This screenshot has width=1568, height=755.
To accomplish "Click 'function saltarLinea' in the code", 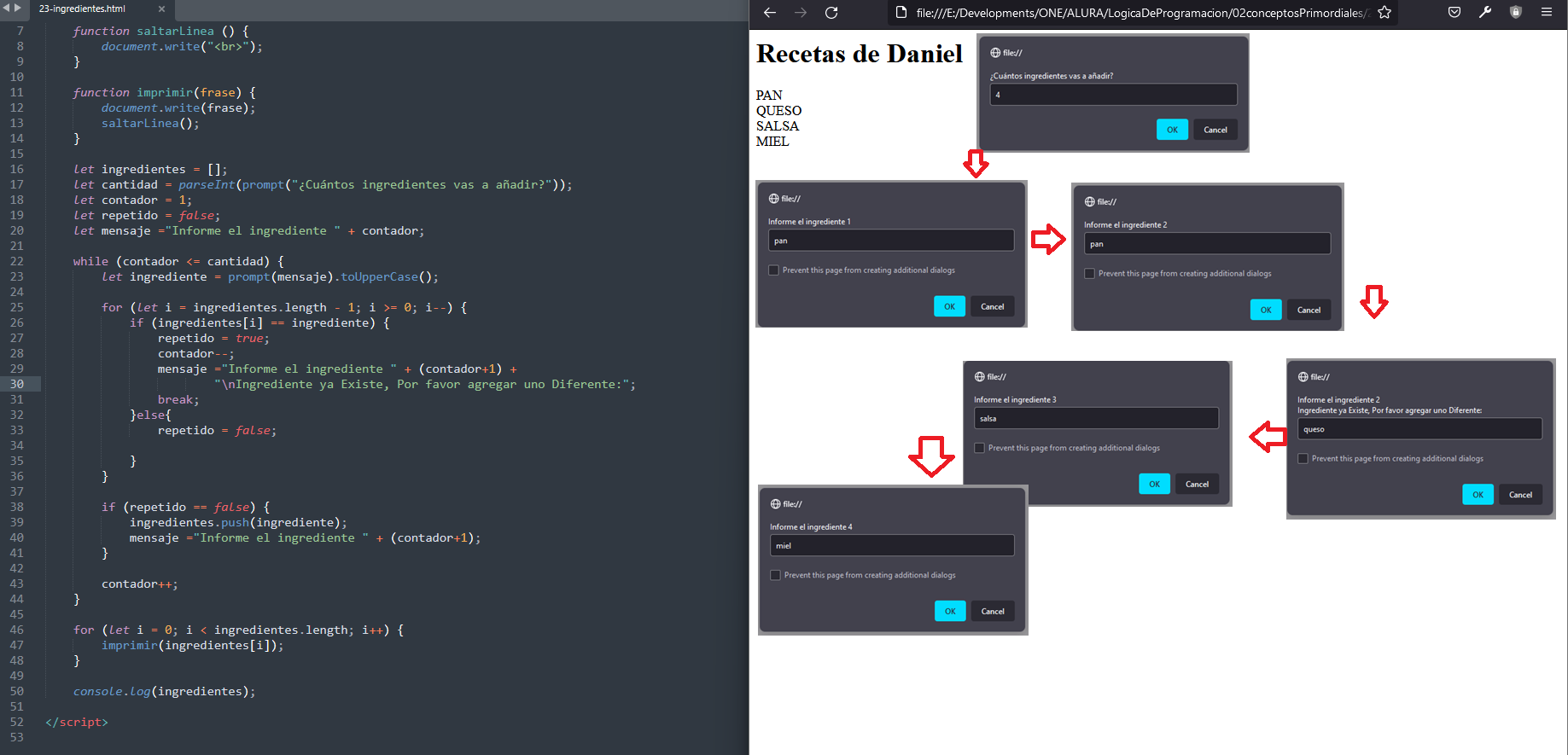I will [143, 31].
